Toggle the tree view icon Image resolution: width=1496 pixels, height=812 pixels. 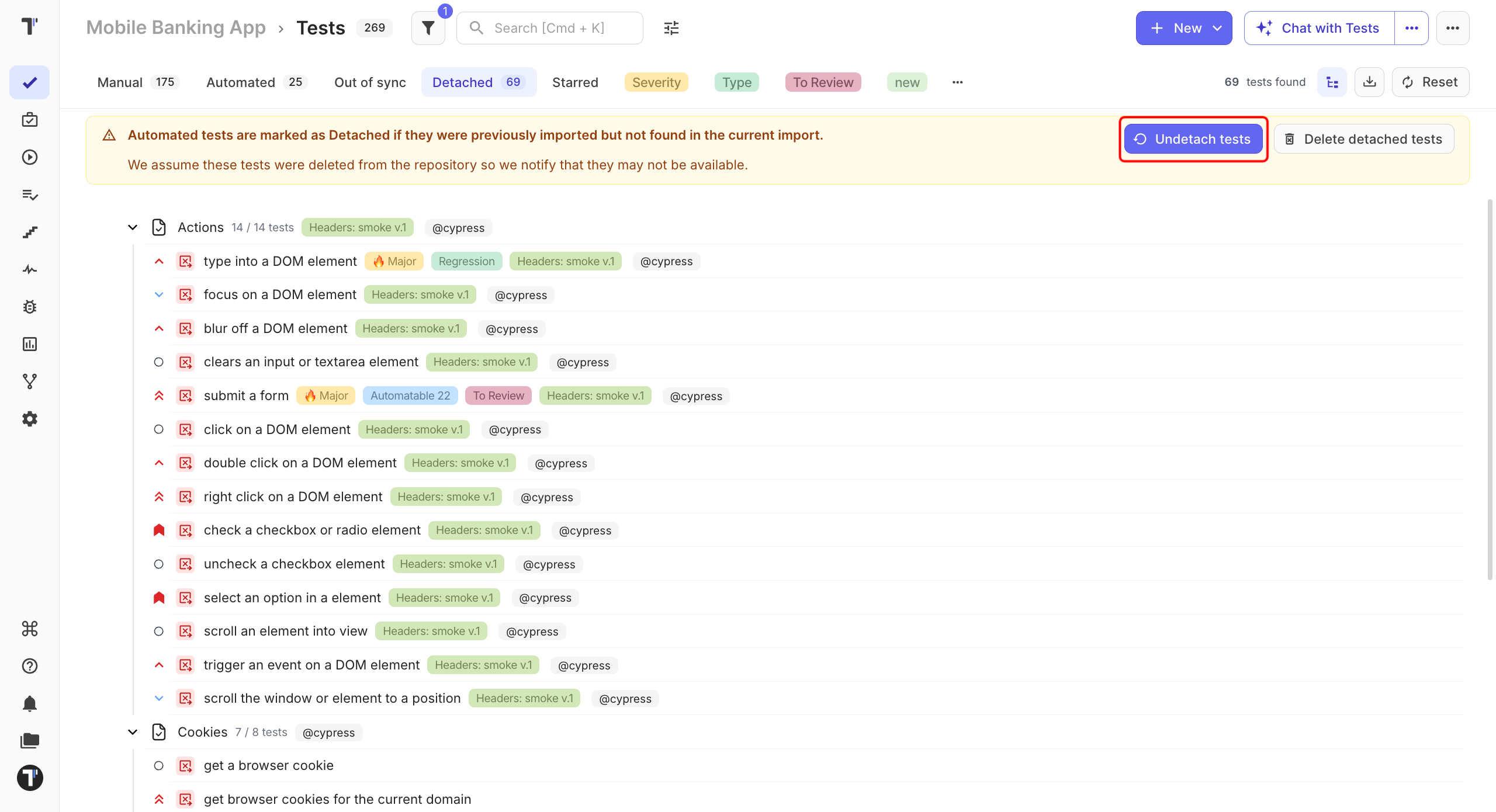pos(1332,82)
